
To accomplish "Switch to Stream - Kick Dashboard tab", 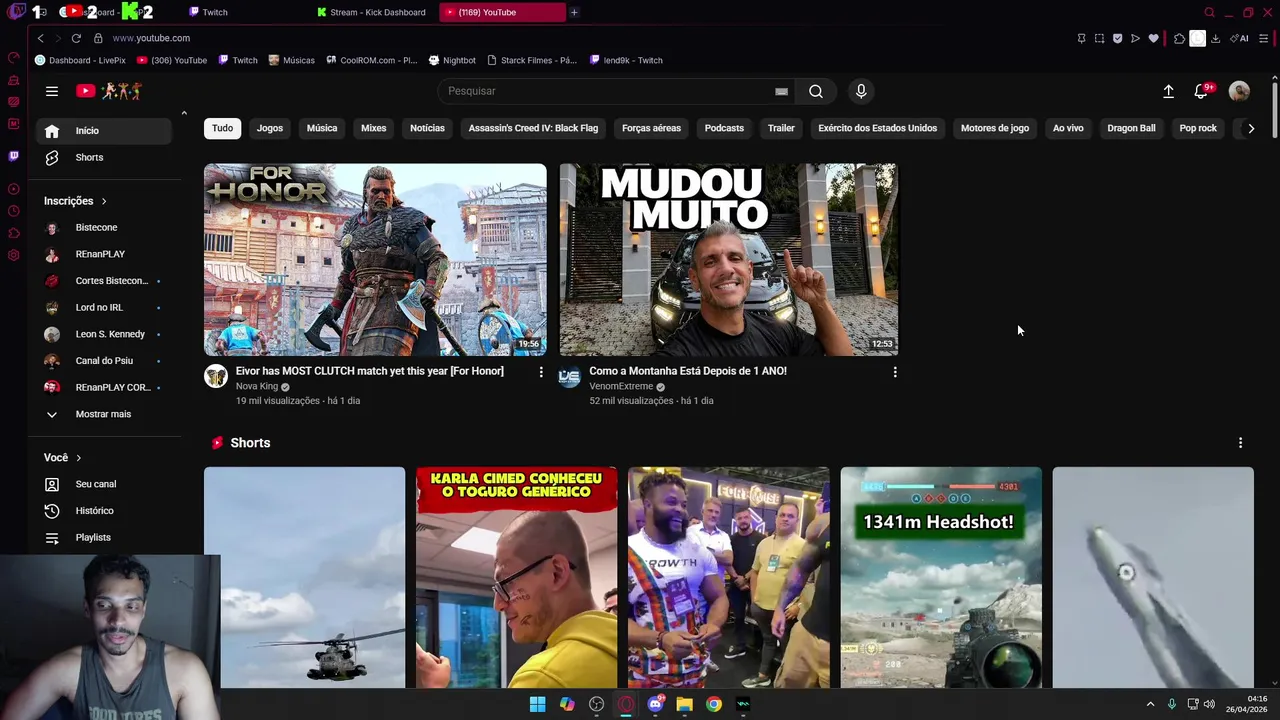I will [370, 12].
